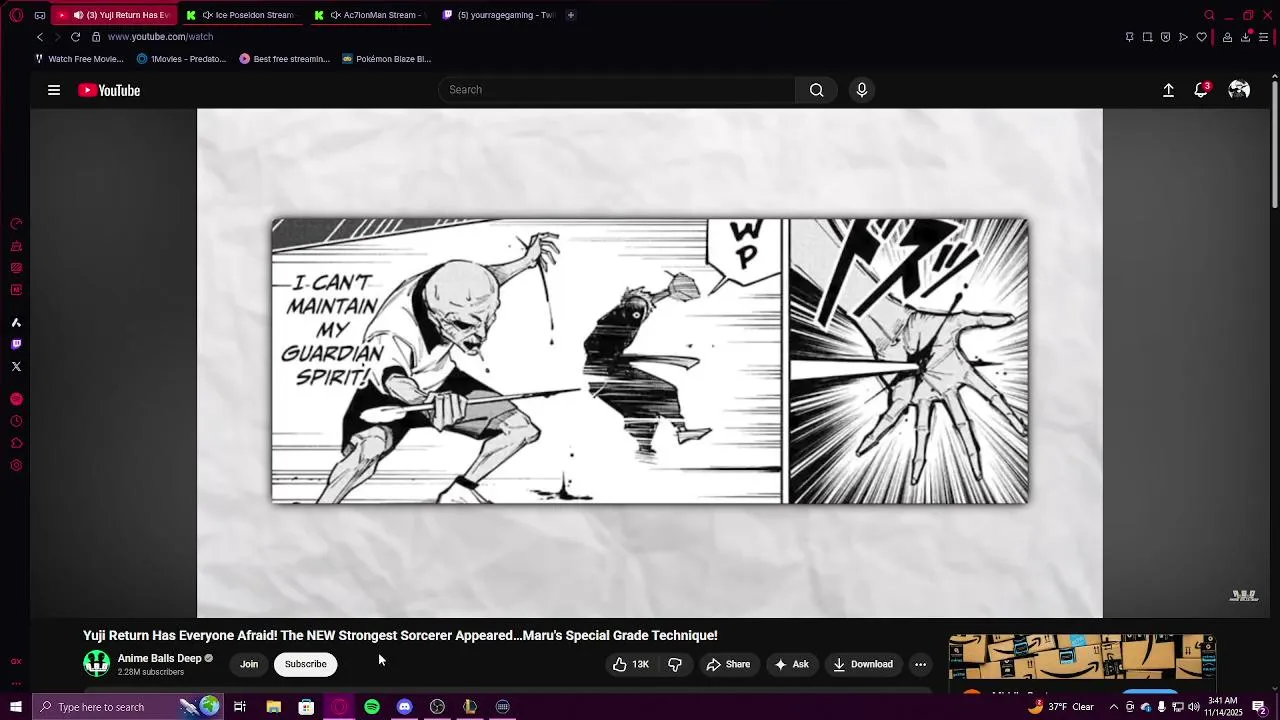Open the Amazon boxes thumbnail in recommendations
The width and height of the screenshot is (1280, 720).
click(x=1082, y=656)
